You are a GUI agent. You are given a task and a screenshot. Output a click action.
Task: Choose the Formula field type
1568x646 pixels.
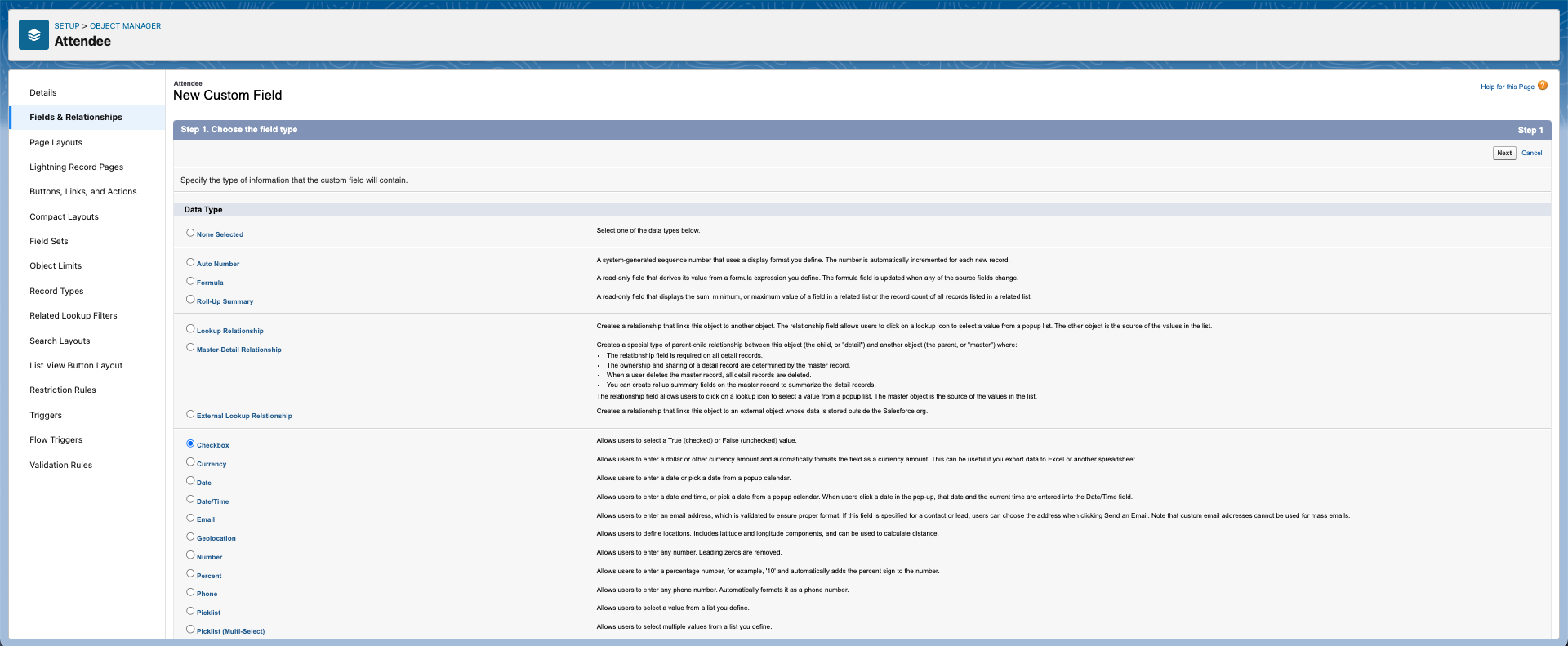pyautogui.click(x=190, y=281)
